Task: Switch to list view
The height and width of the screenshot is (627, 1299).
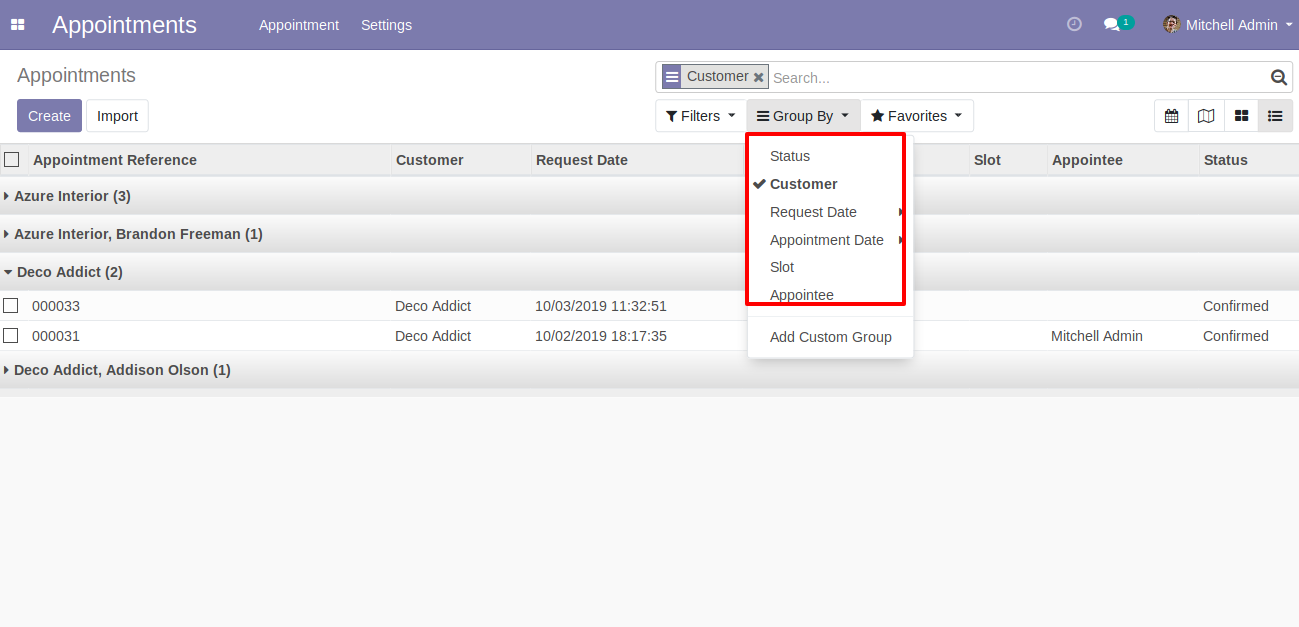Action: [1274, 116]
